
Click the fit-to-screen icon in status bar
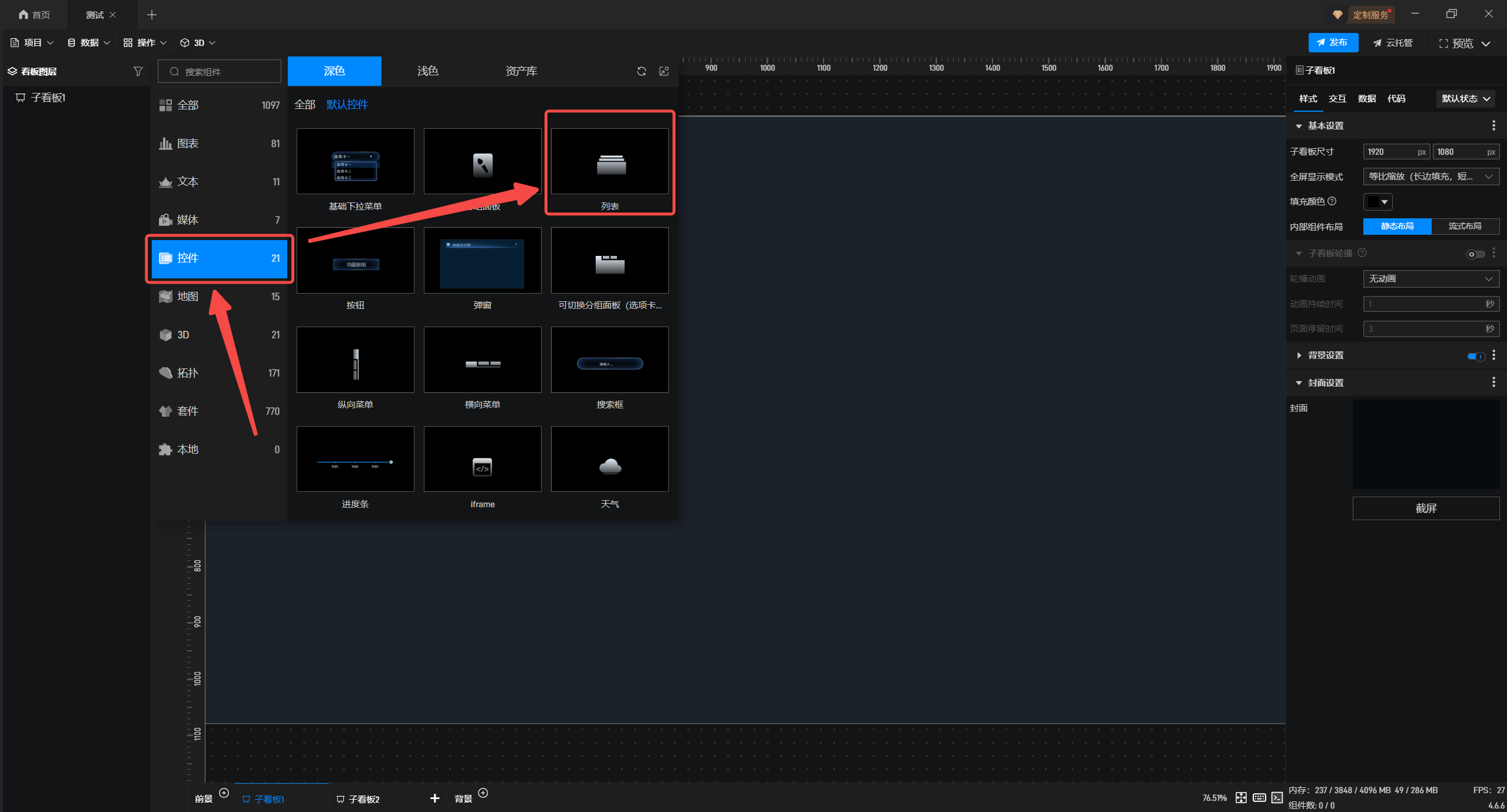[1241, 797]
